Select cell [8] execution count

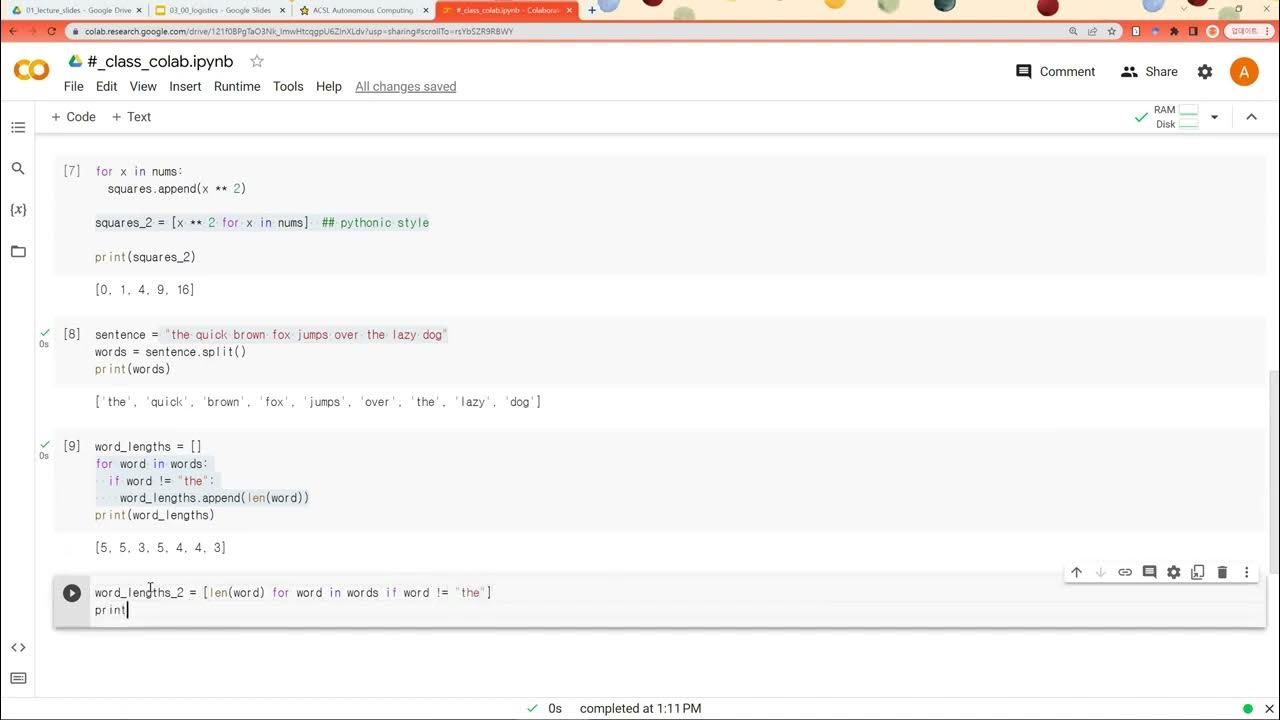tap(72, 334)
